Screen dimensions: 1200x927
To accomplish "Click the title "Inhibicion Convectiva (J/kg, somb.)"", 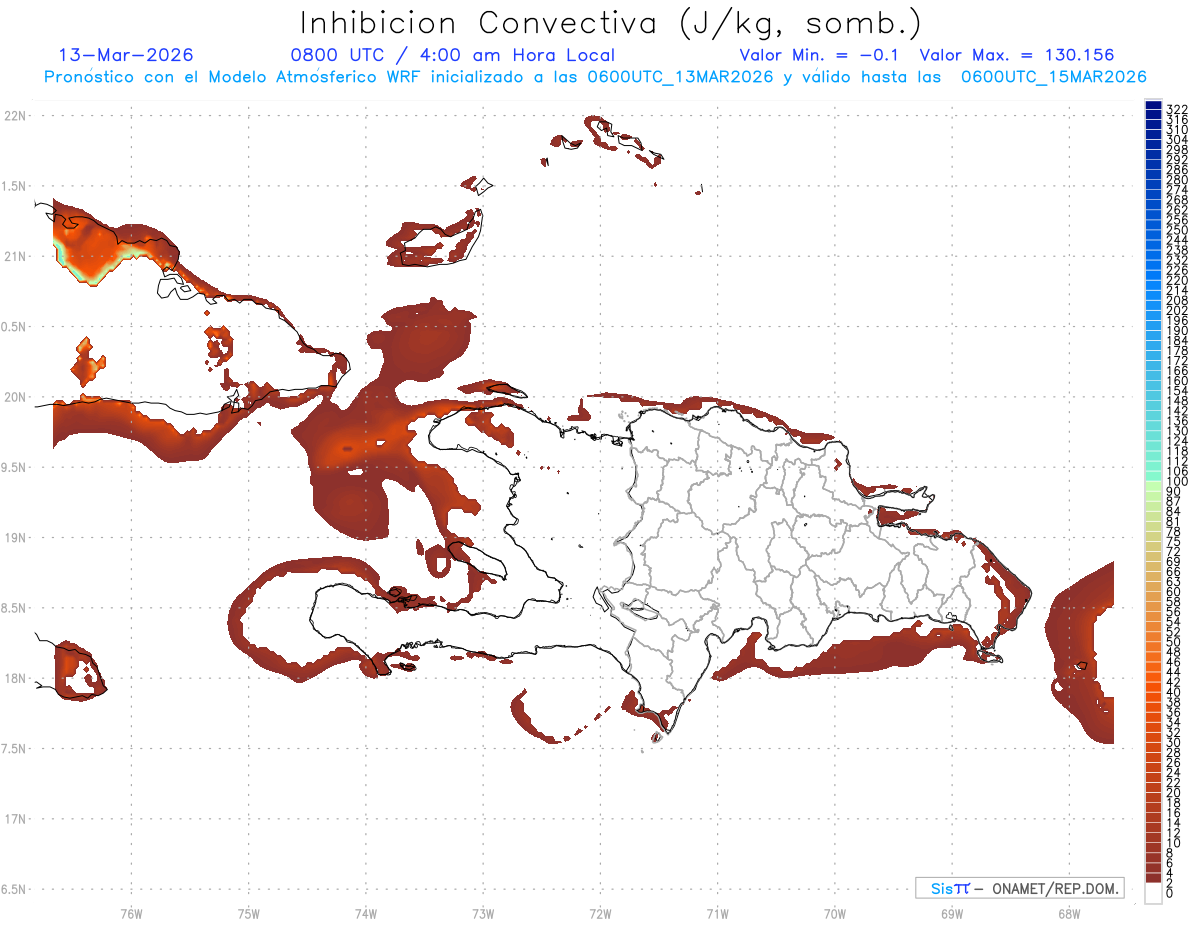I will [x=610, y=24].
